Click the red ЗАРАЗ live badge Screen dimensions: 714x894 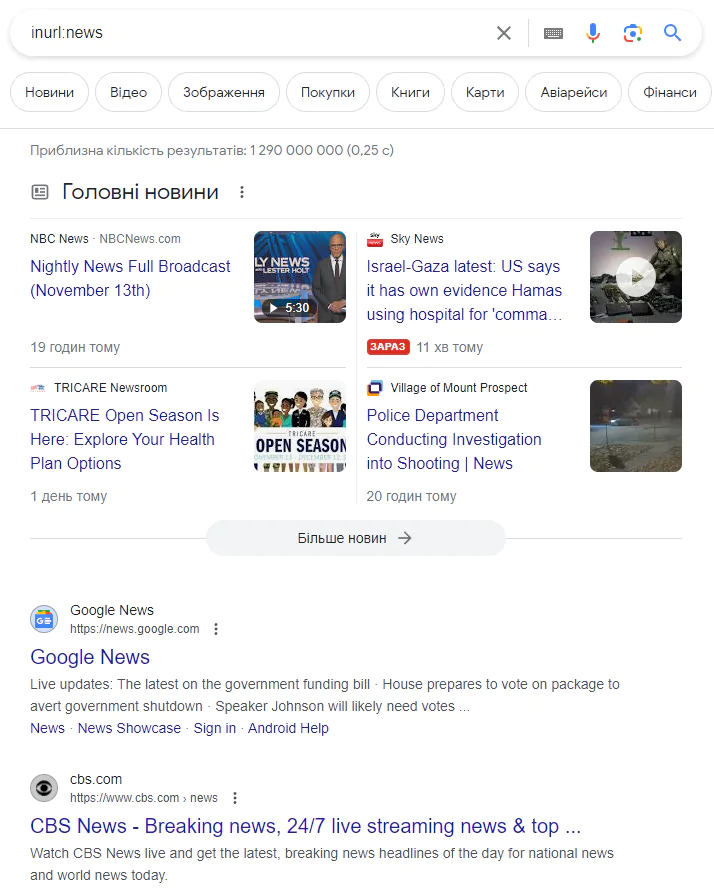point(388,347)
